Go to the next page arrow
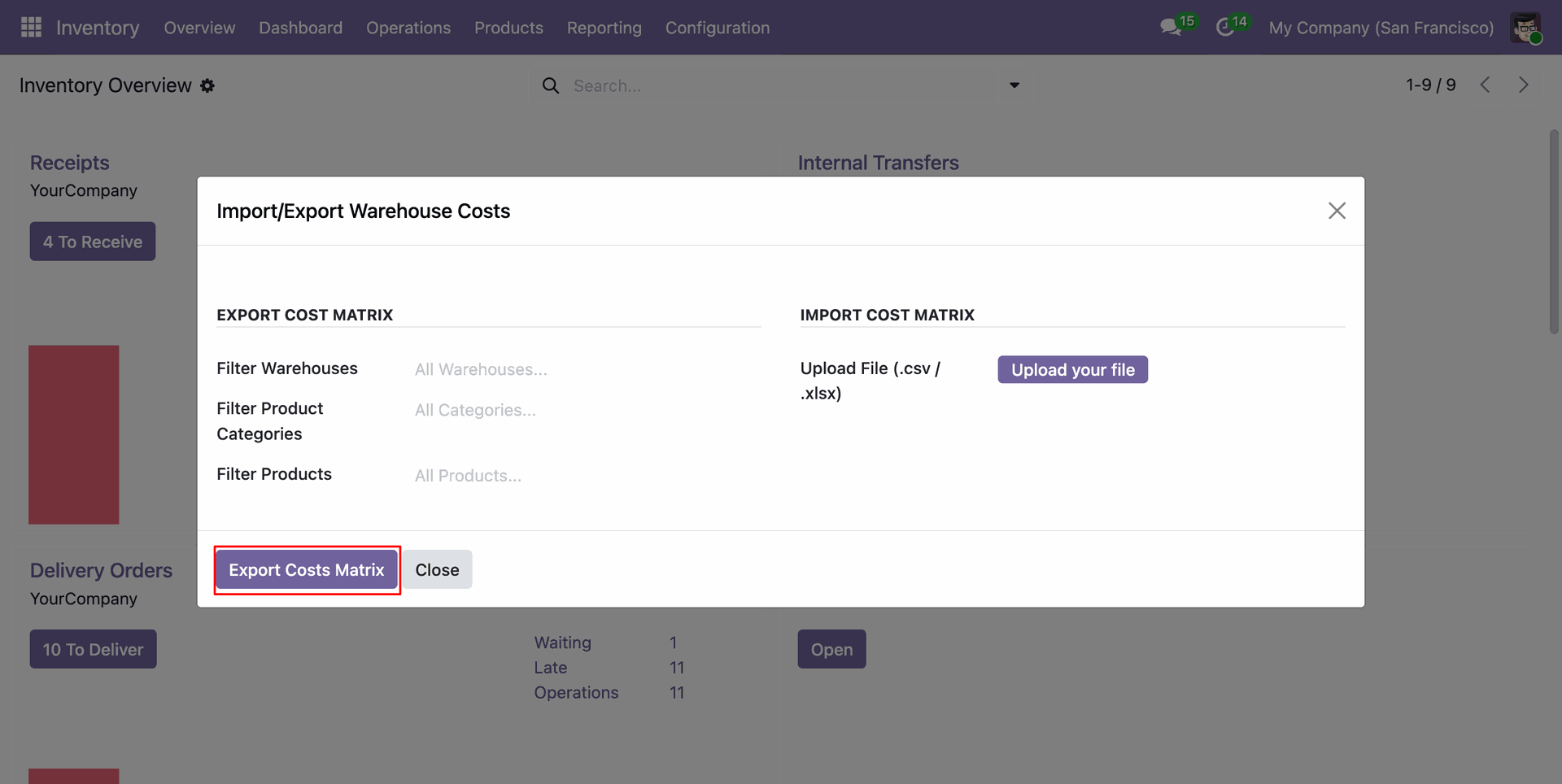The width and height of the screenshot is (1562, 784). (x=1524, y=85)
